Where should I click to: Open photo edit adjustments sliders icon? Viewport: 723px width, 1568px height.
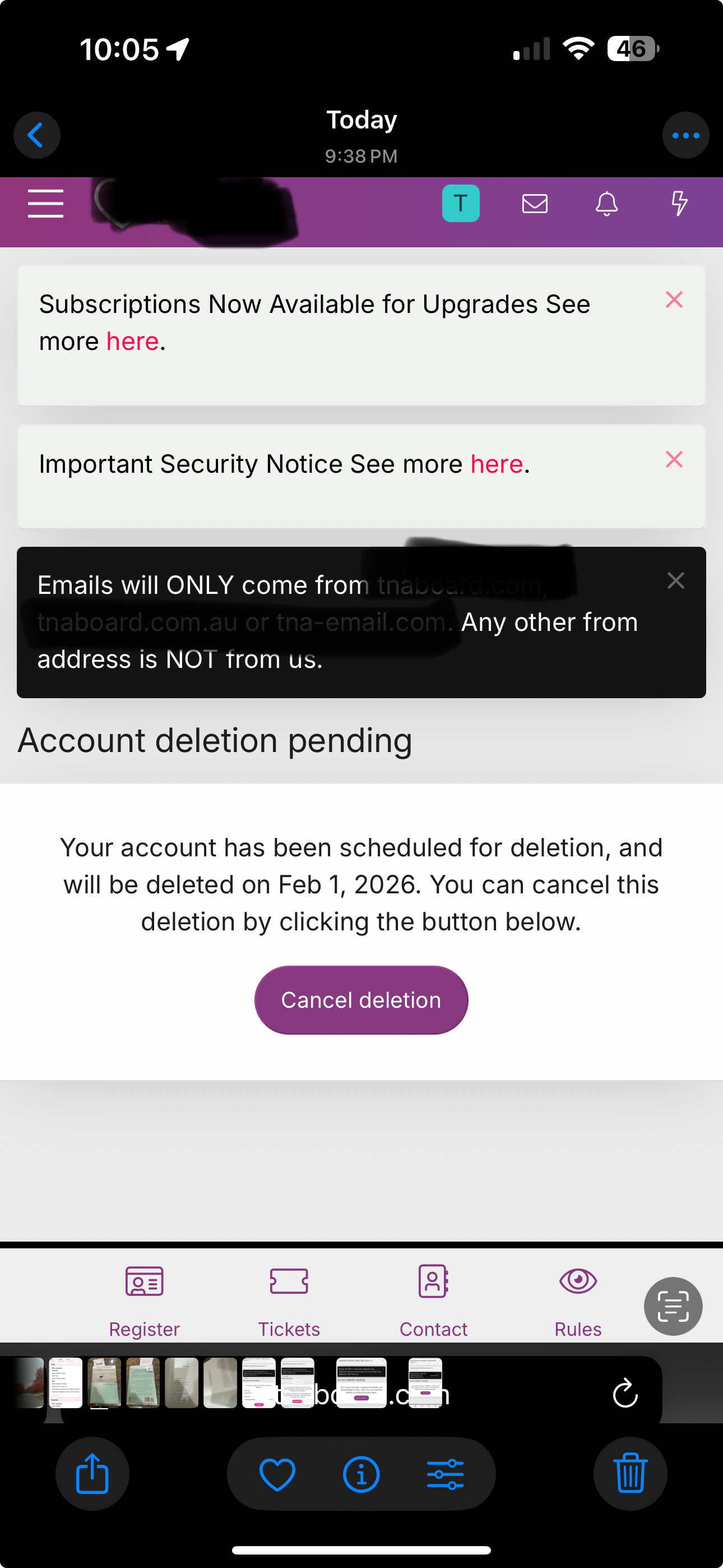(x=446, y=1474)
